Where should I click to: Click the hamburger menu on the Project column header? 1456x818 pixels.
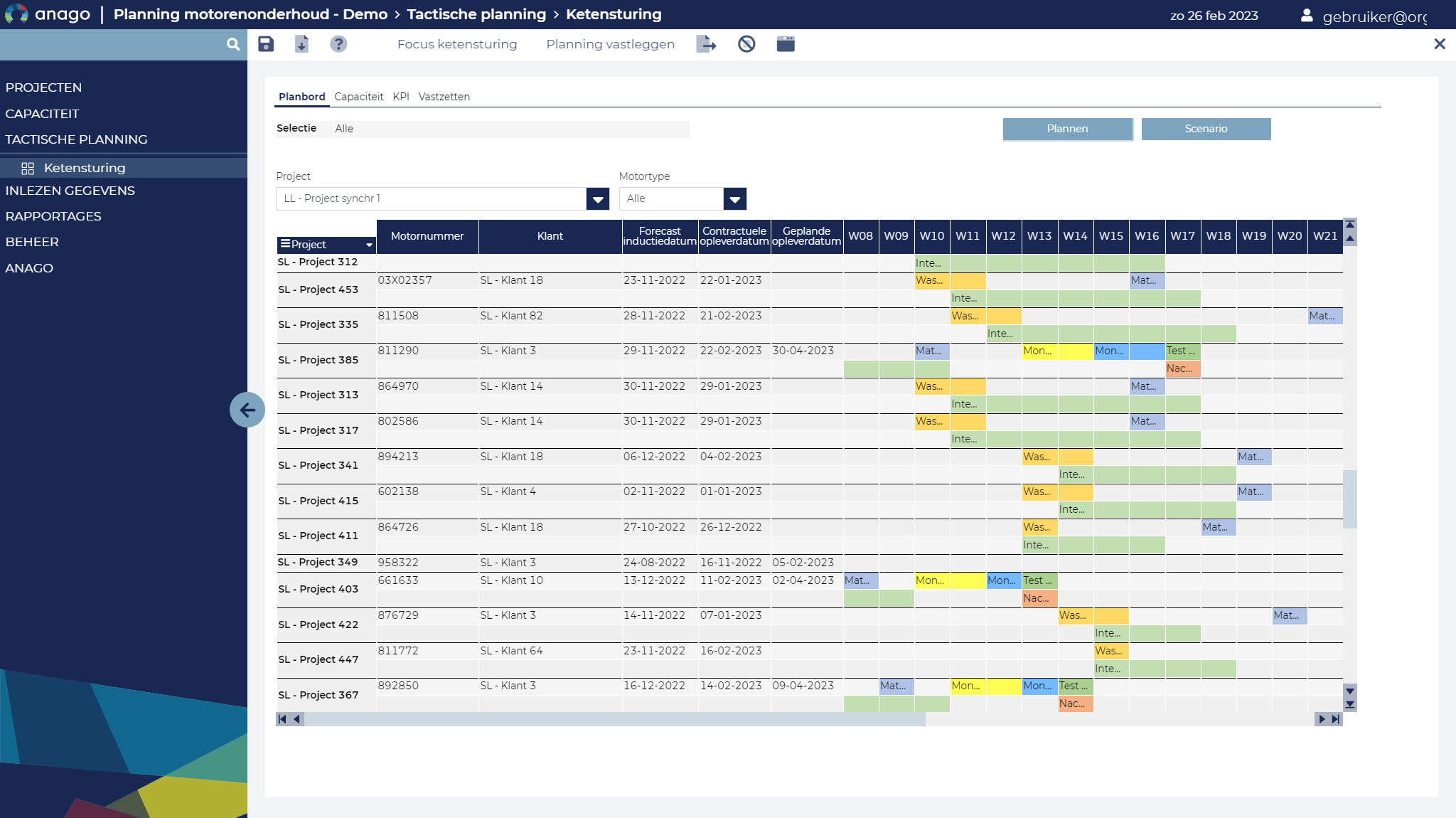pos(286,243)
